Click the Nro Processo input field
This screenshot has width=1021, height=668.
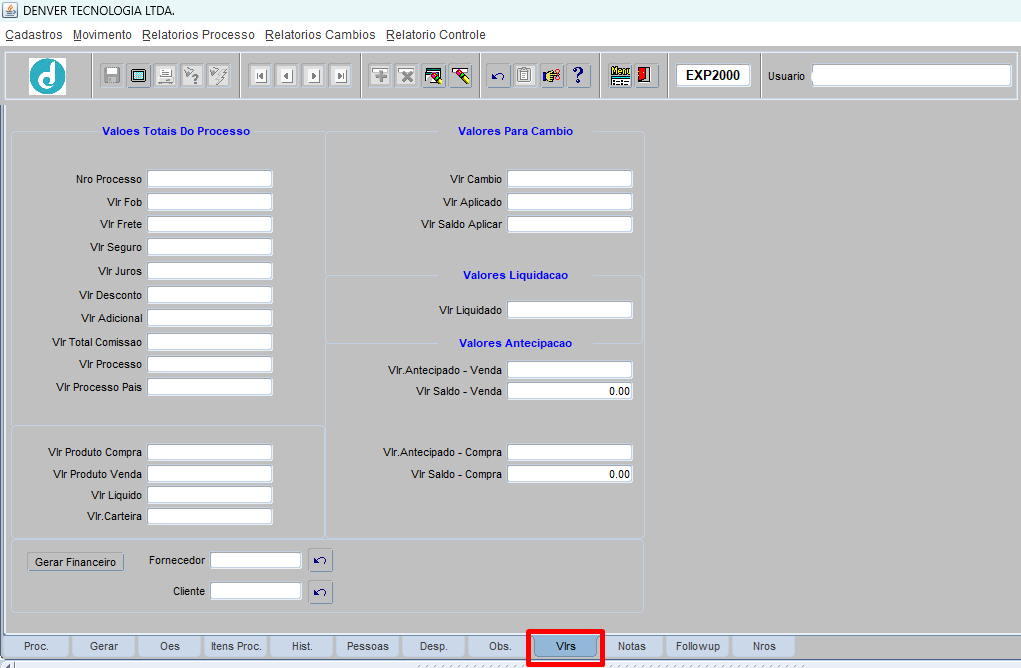210,179
